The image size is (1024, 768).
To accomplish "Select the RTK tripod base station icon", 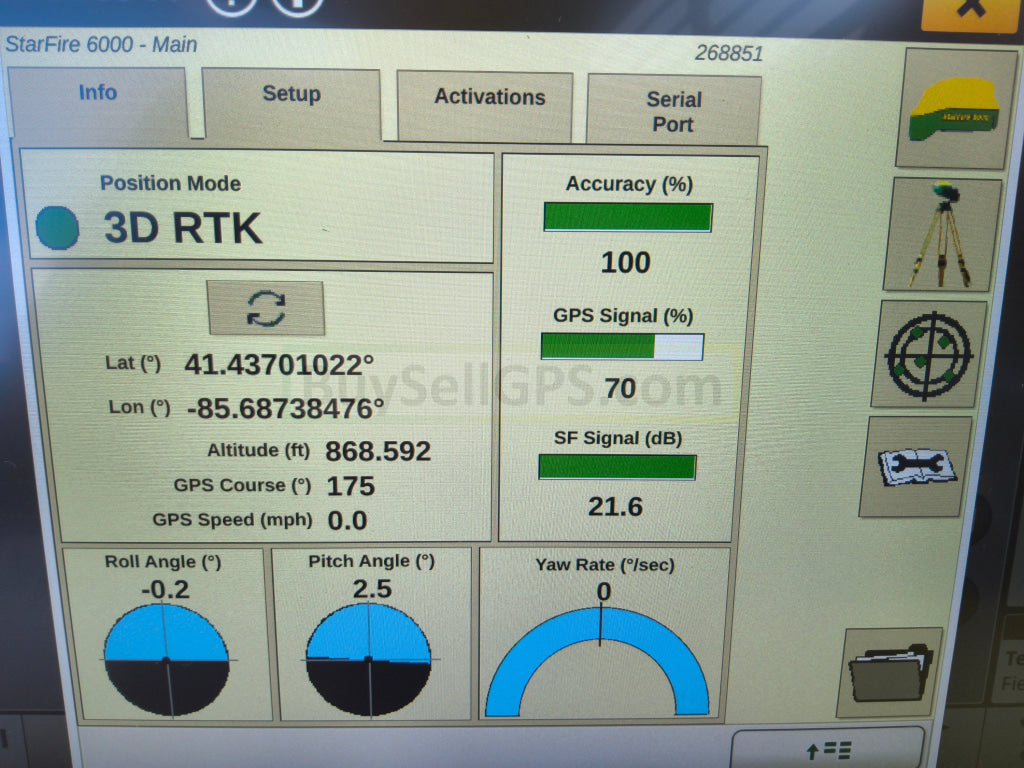I will pos(941,234).
